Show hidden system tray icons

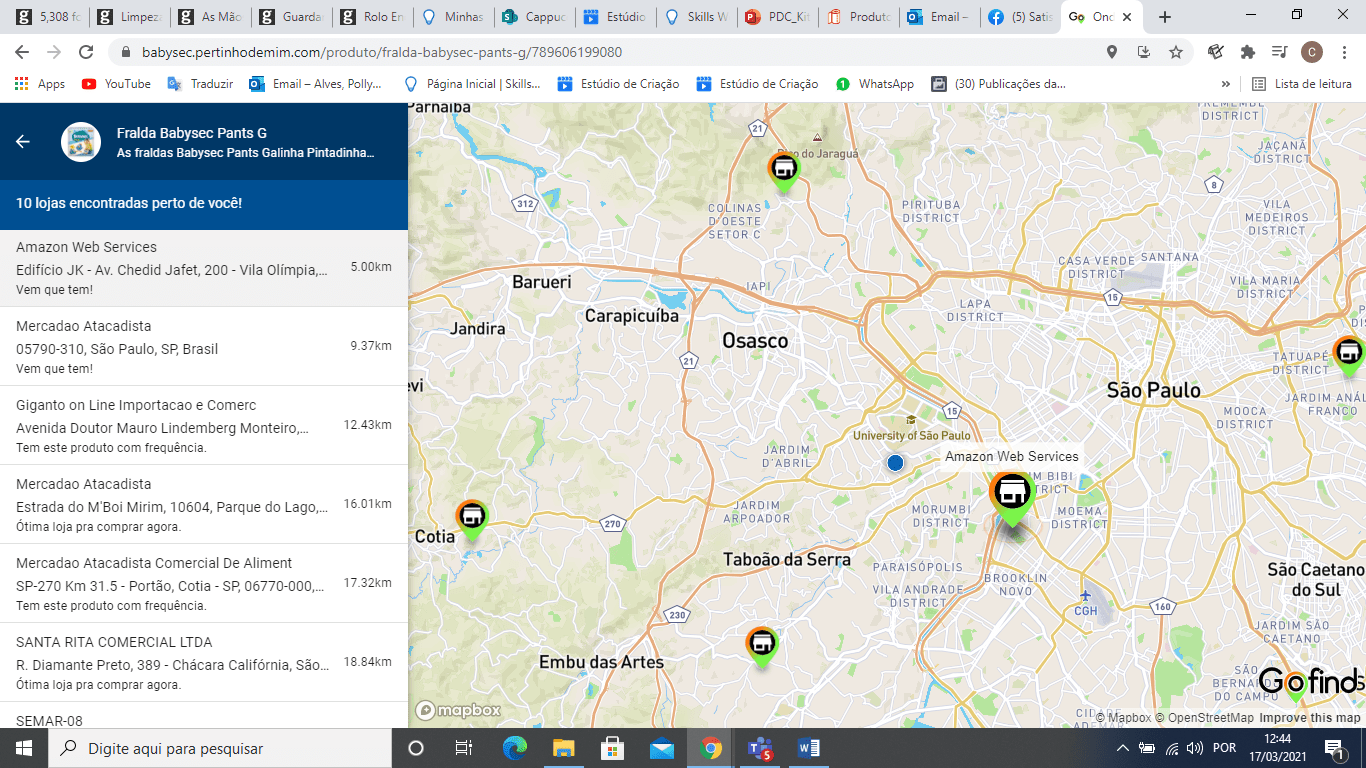coord(1123,748)
